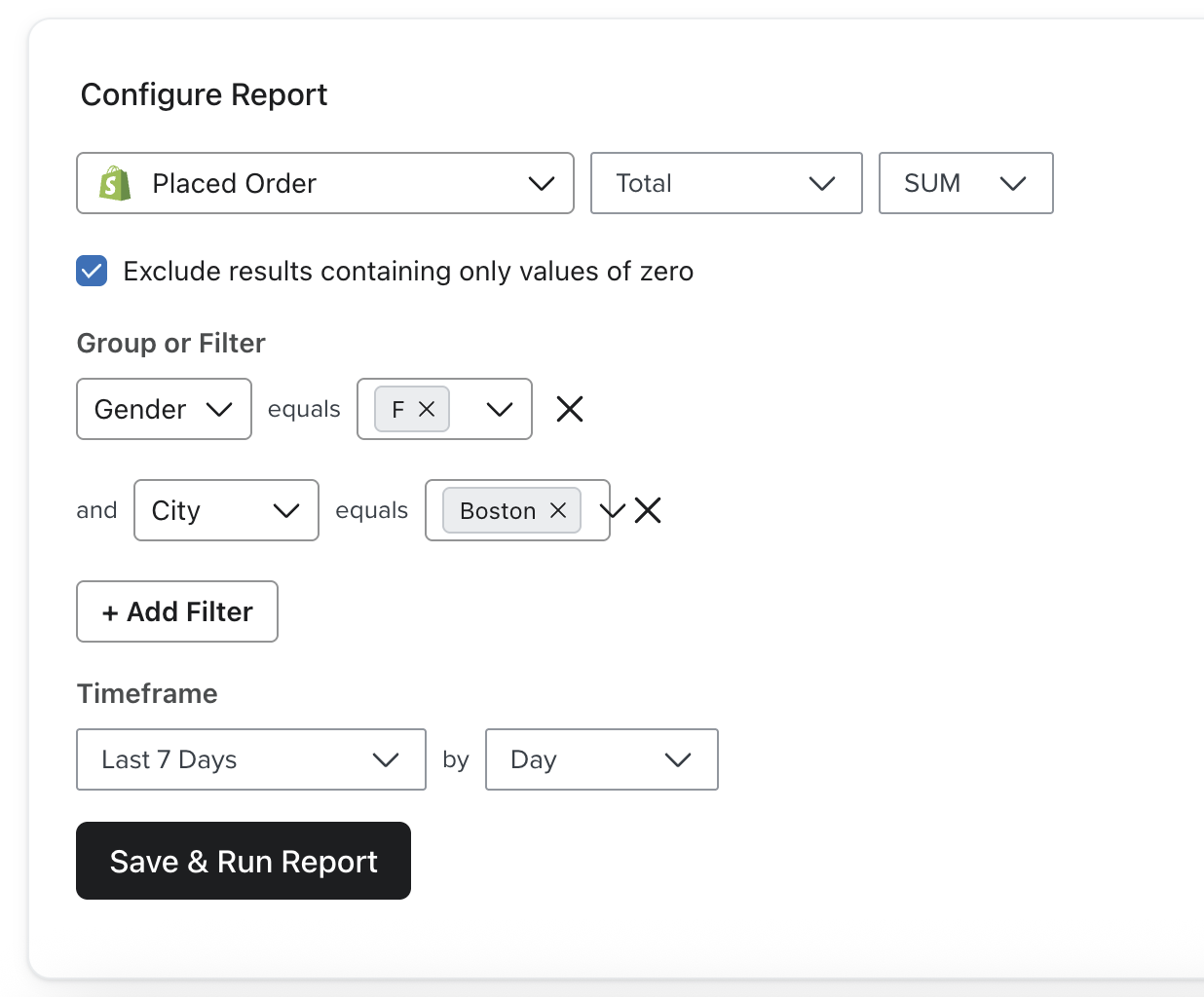1204x997 pixels.
Task: Delete the City filter row
Action: pos(648,510)
